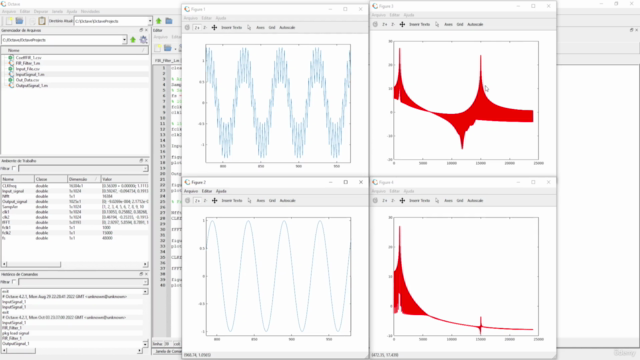The image size is (640, 360).
Task: Open Editar menu in Figure 1
Action: [207, 18]
